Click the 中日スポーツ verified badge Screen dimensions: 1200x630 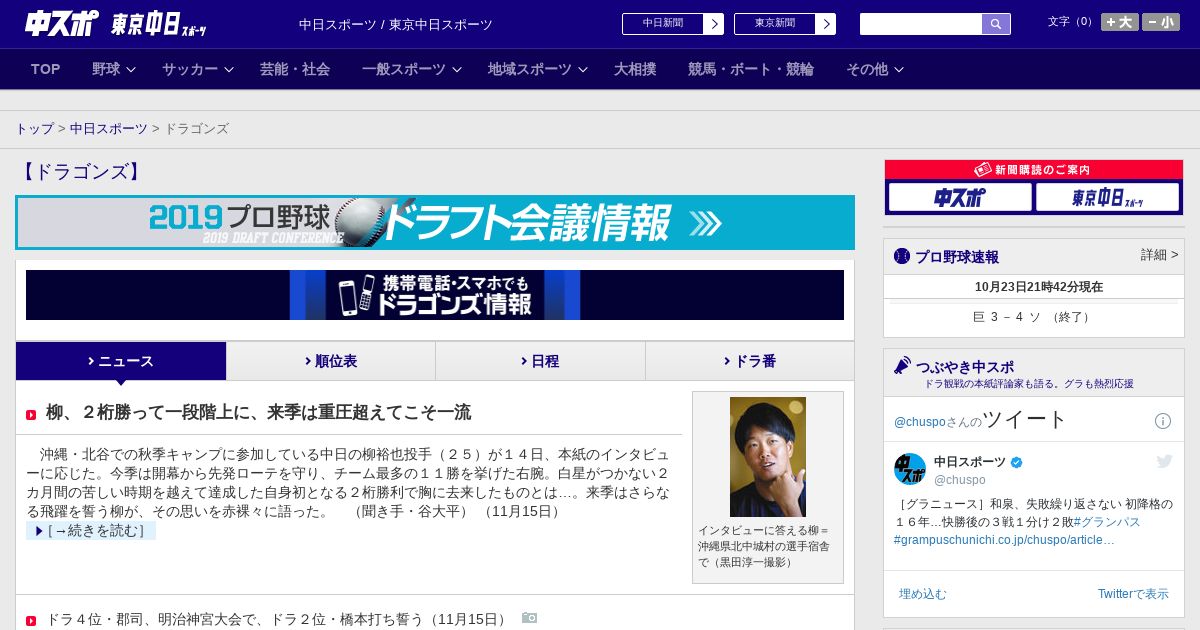[x=1017, y=462]
